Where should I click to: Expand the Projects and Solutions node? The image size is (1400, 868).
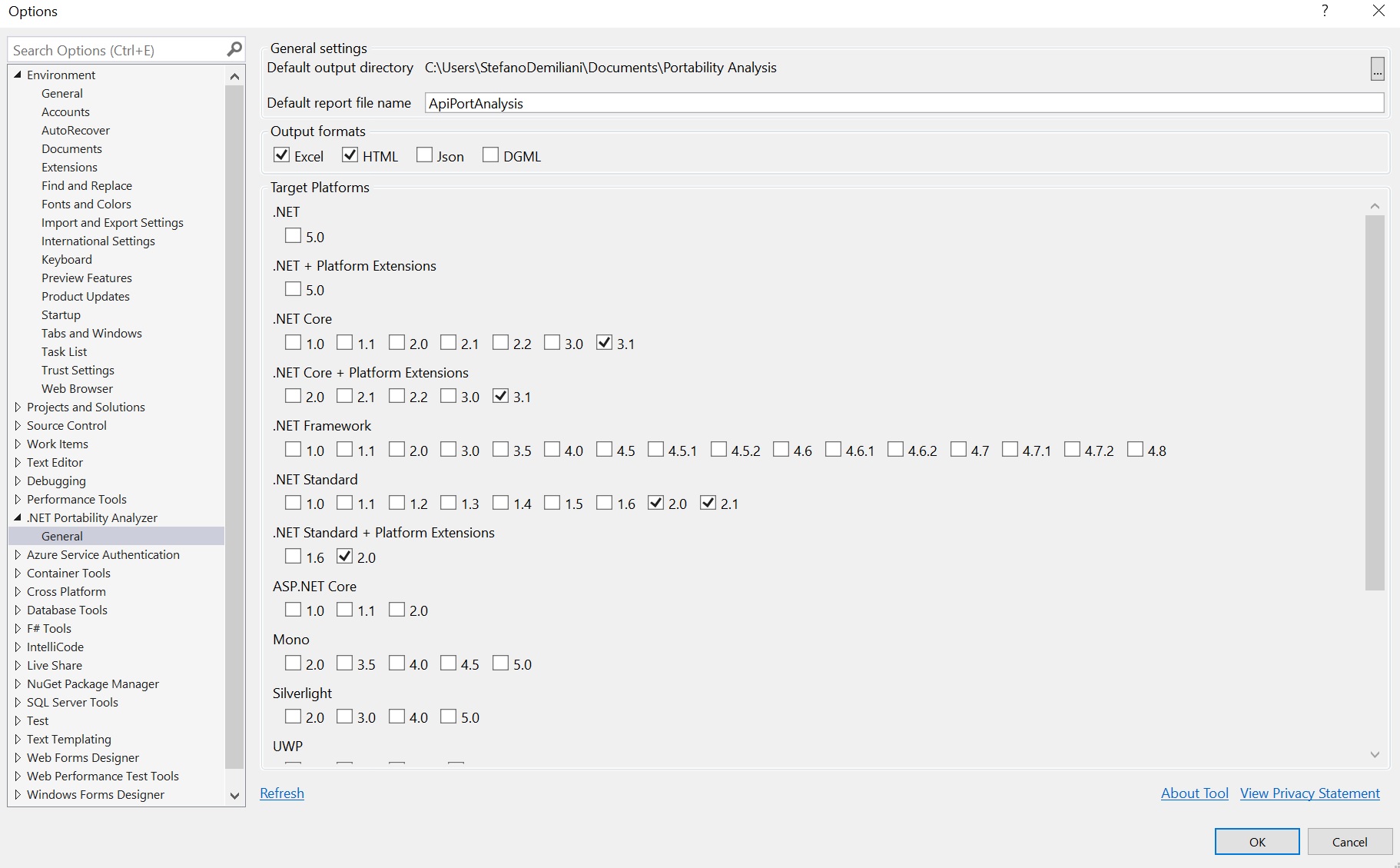pyautogui.click(x=18, y=407)
